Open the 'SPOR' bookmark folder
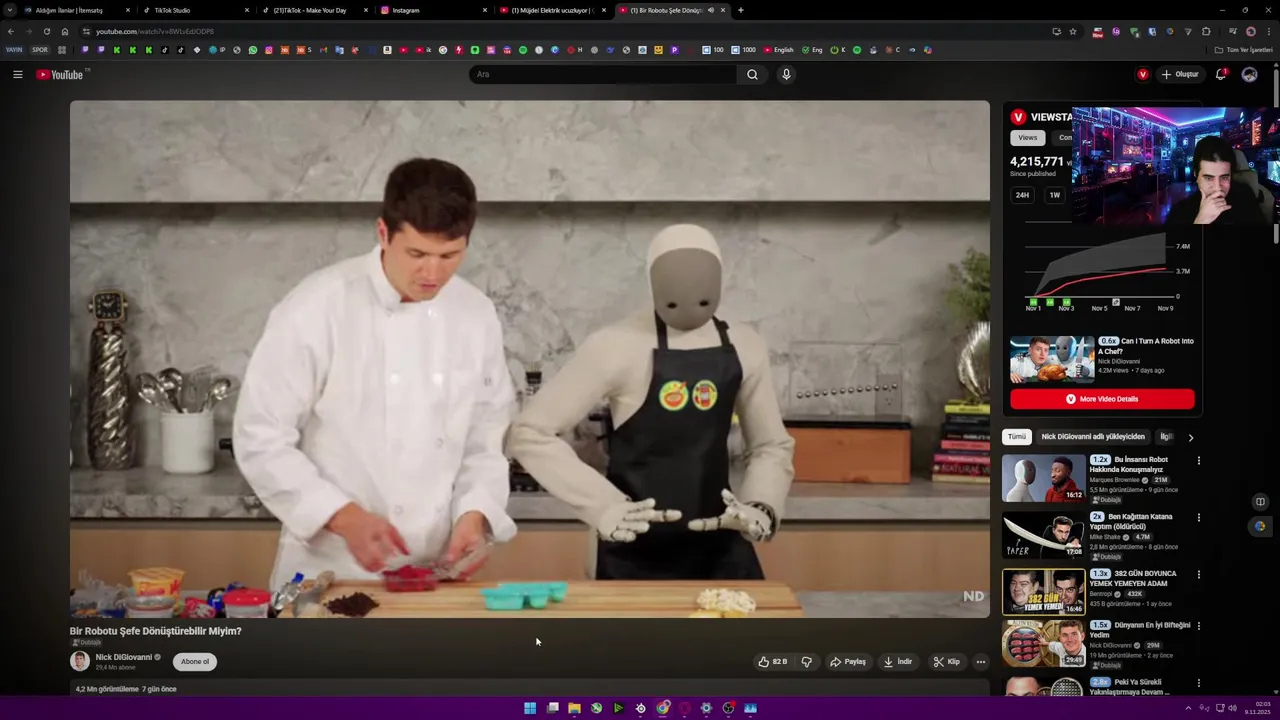 point(40,50)
